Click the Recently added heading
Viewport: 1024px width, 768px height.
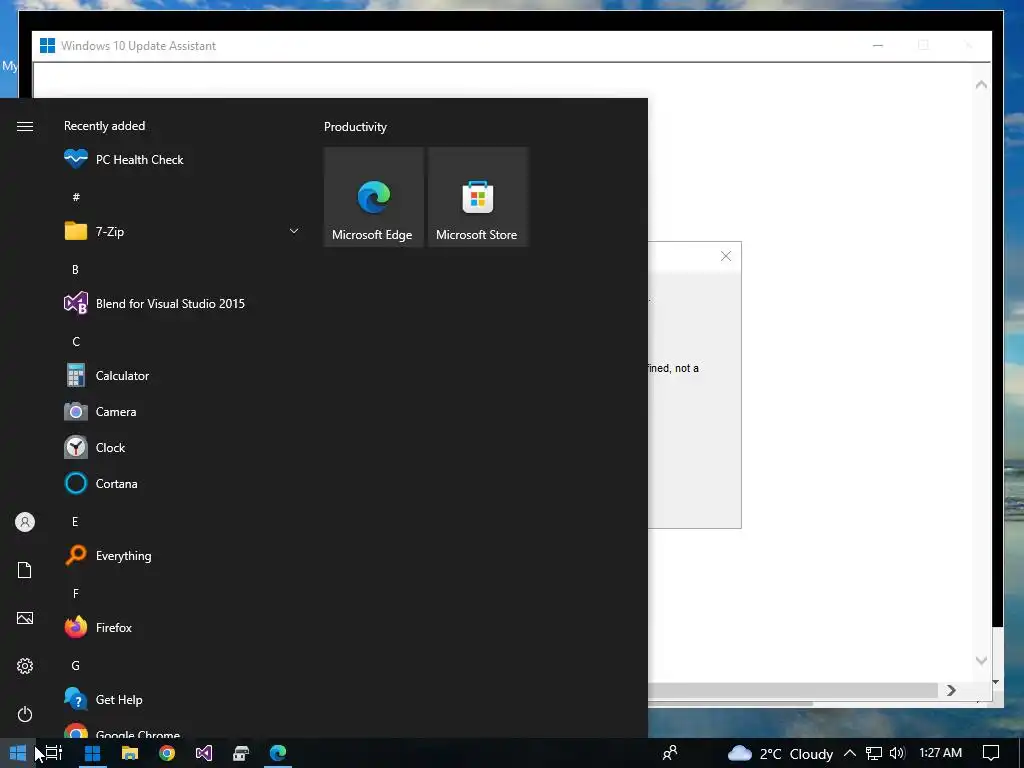click(x=104, y=126)
